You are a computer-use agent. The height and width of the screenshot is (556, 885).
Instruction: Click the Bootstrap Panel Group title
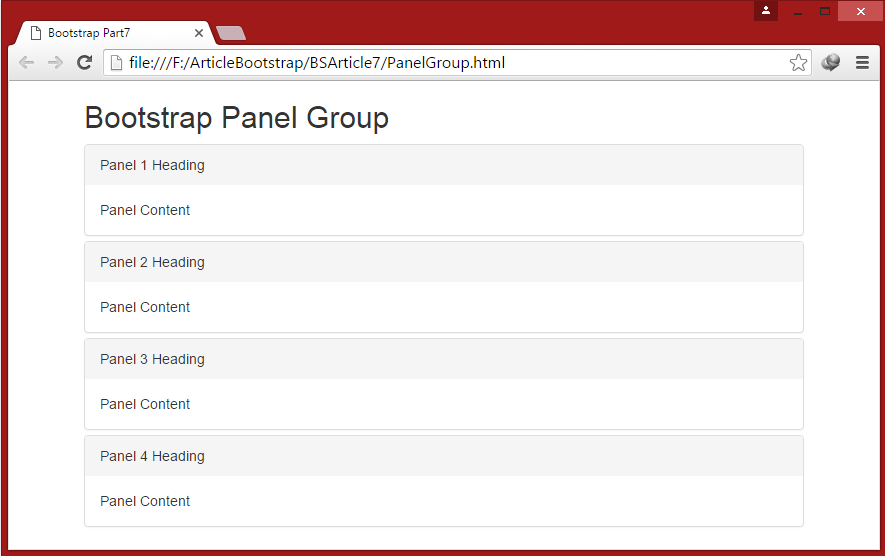click(236, 118)
